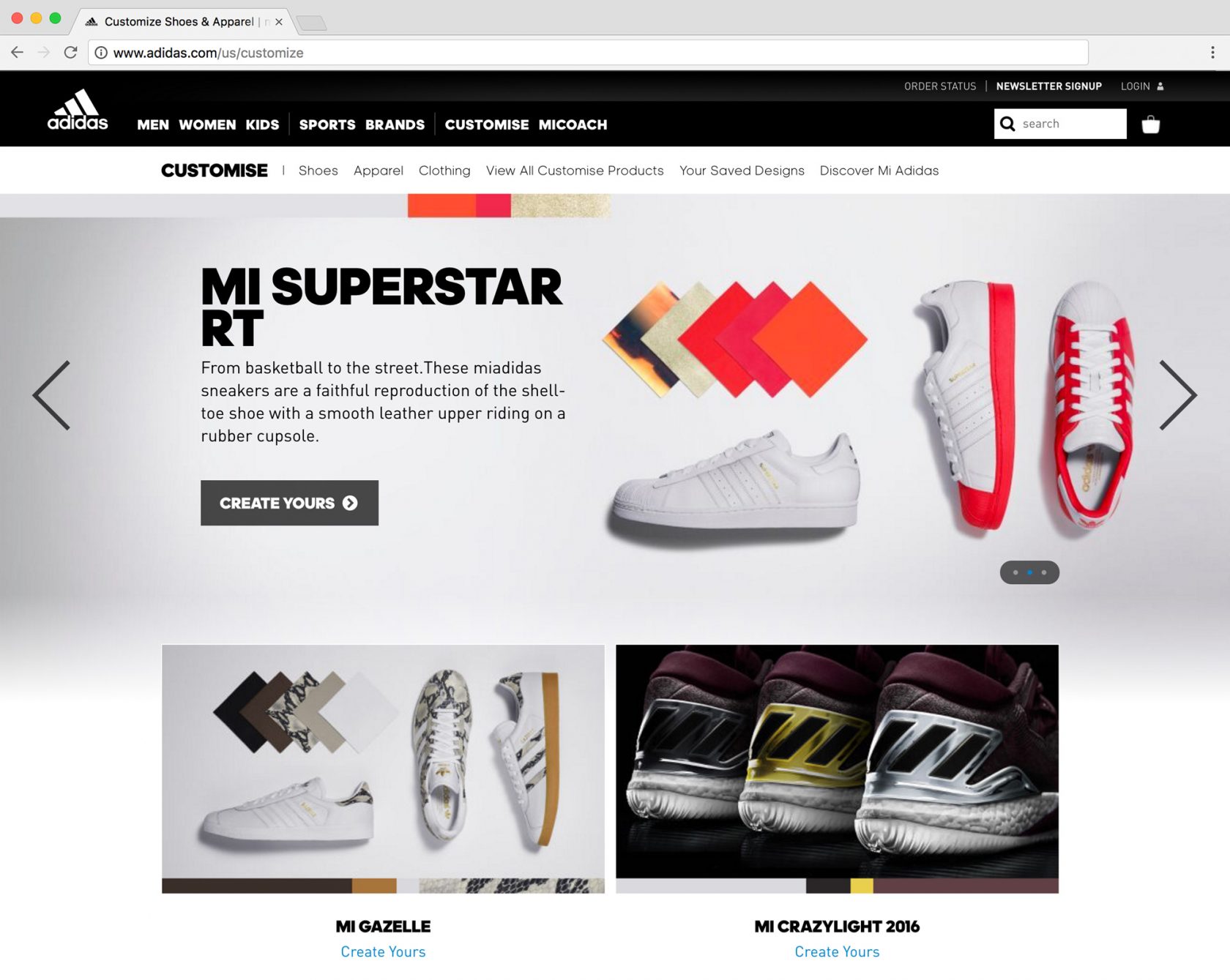The height and width of the screenshot is (980, 1230).
Task: Select the Shoes sub-navigation link
Action: tap(318, 171)
